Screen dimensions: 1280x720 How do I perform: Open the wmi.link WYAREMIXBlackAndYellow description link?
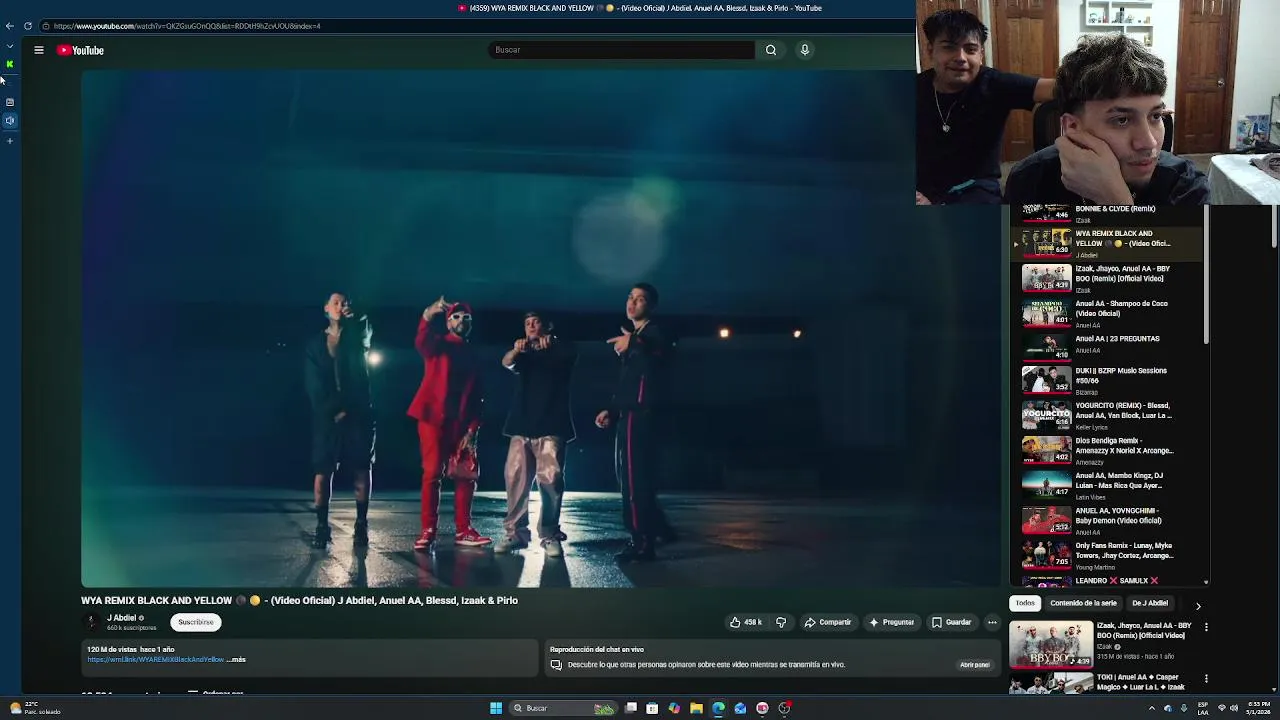click(x=155, y=660)
